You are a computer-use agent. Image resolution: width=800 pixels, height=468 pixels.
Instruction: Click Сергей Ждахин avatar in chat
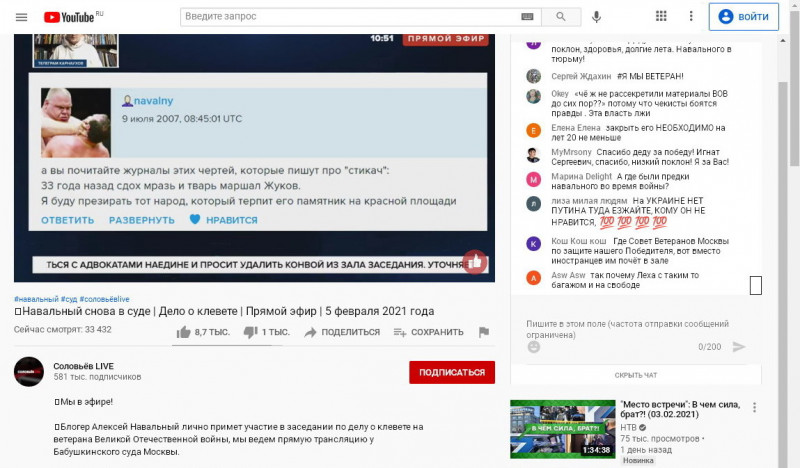[x=534, y=76]
